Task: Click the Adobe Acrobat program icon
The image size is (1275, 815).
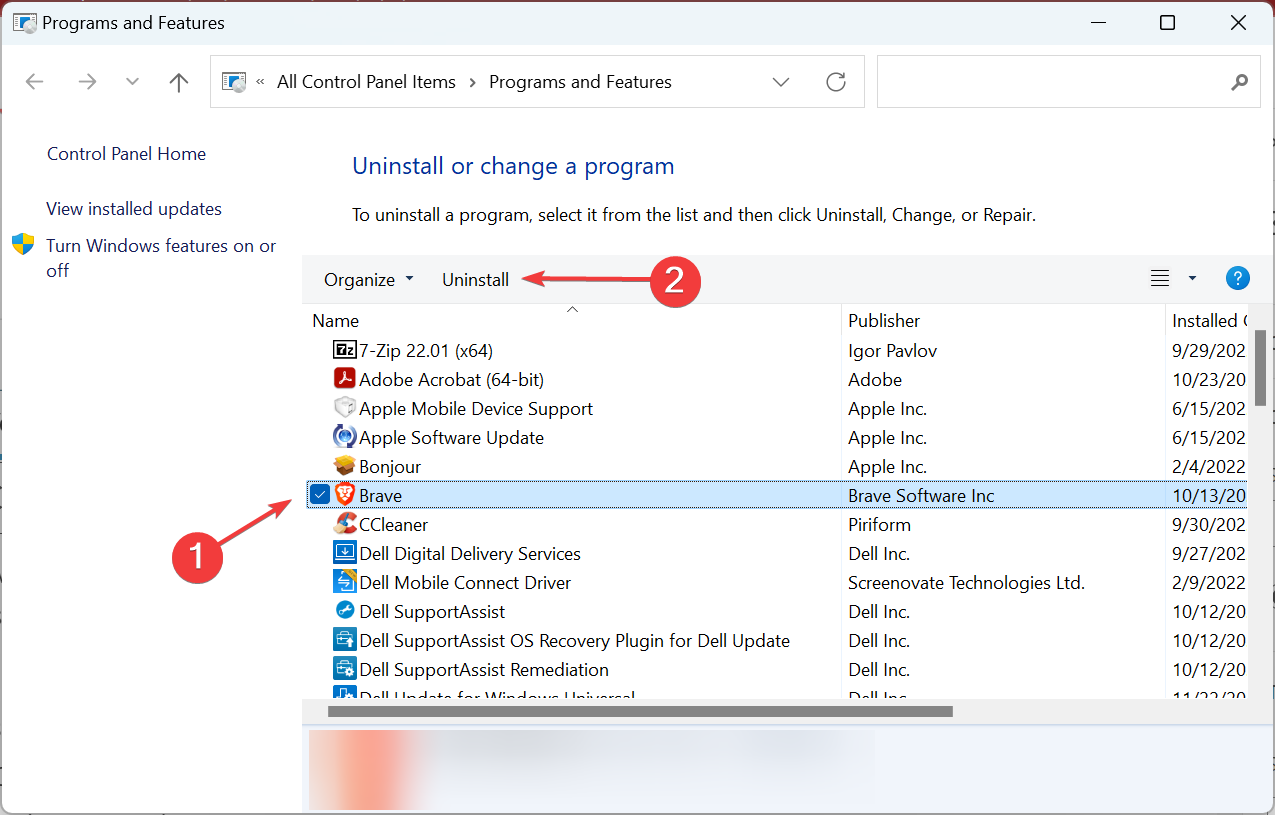Action: pyautogui.click(x=344, y=379)
